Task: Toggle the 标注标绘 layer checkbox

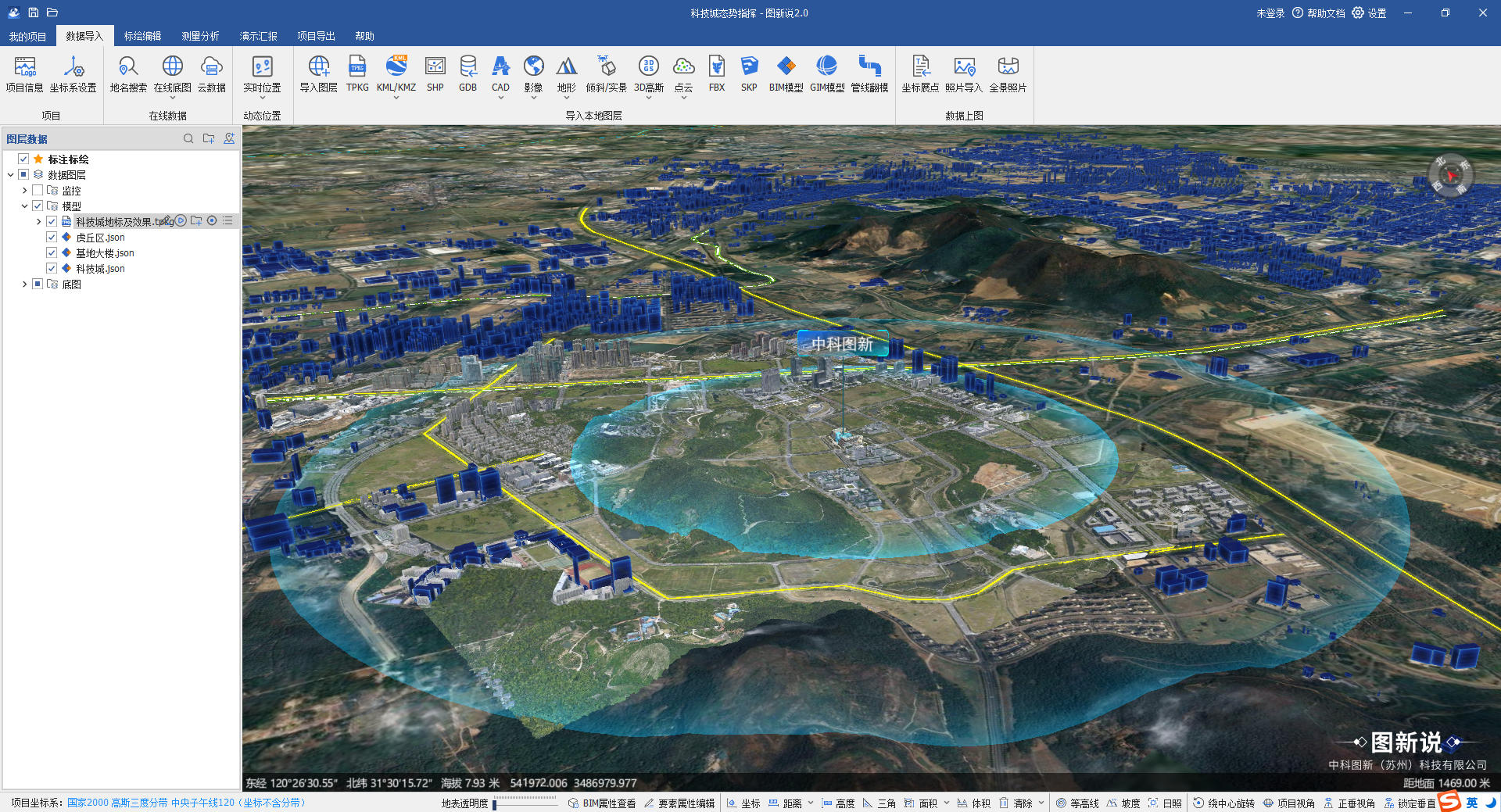Action: [x=23, y=159]
